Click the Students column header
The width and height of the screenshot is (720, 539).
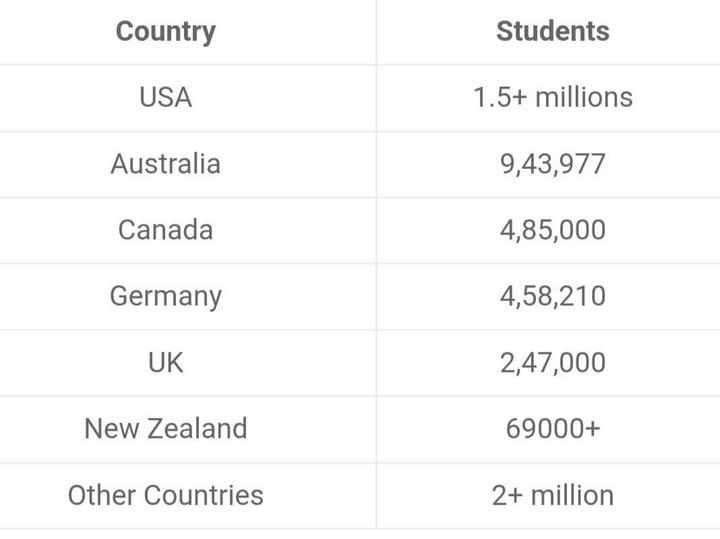coord(552,31)
